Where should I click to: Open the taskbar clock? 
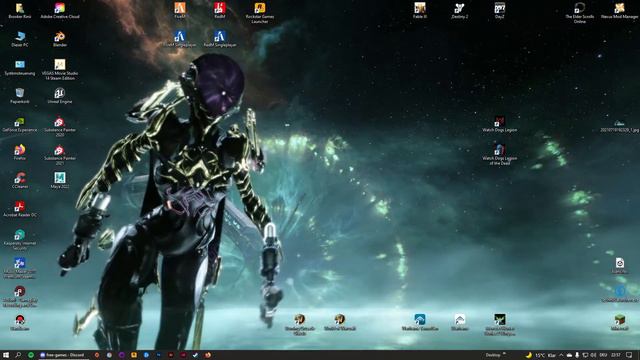[x=616, y=355]
